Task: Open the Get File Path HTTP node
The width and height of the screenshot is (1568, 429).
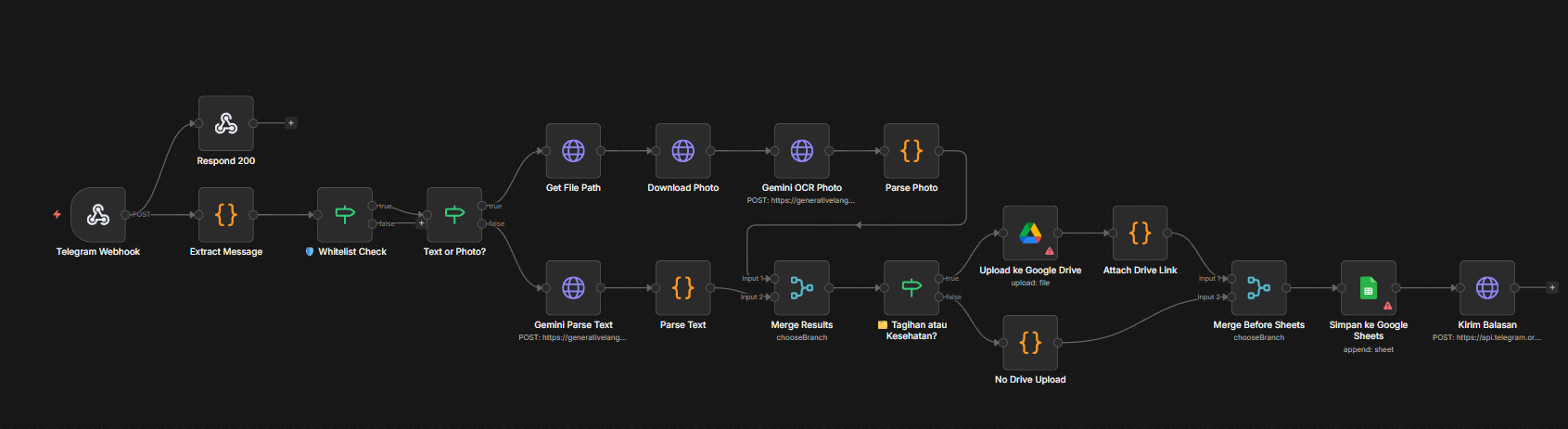Action: (x=573, y=151)
